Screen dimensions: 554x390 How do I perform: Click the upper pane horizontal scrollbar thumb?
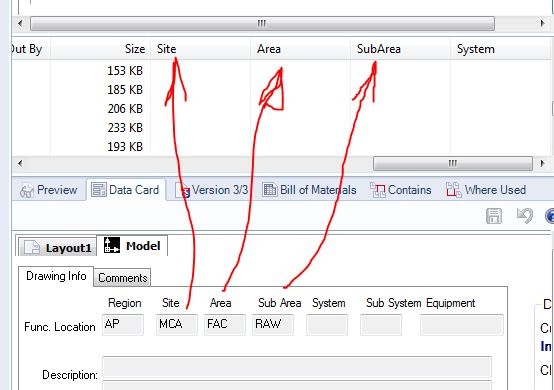pyautogui.click(x=262, y=24)
